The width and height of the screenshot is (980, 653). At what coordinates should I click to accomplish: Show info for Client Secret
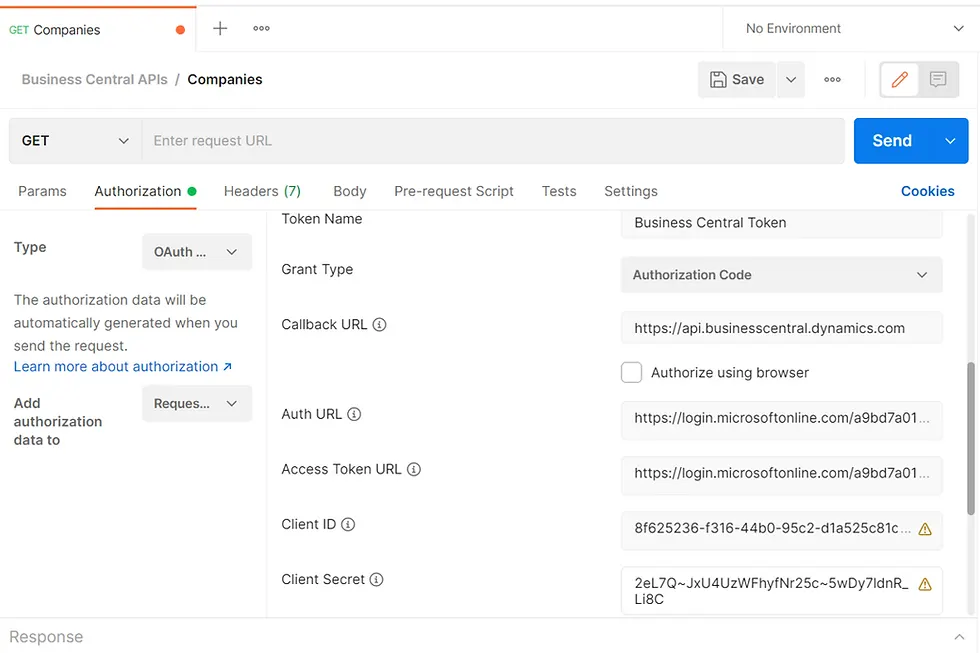point(376,579)
